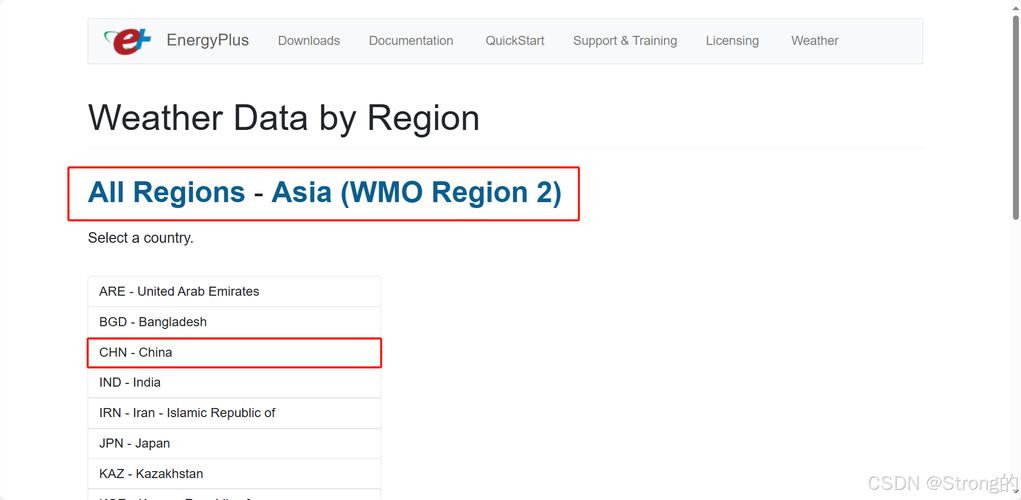Pick IND - India from the list
This screenshot has width=1021, height=500.
(234, 382)
